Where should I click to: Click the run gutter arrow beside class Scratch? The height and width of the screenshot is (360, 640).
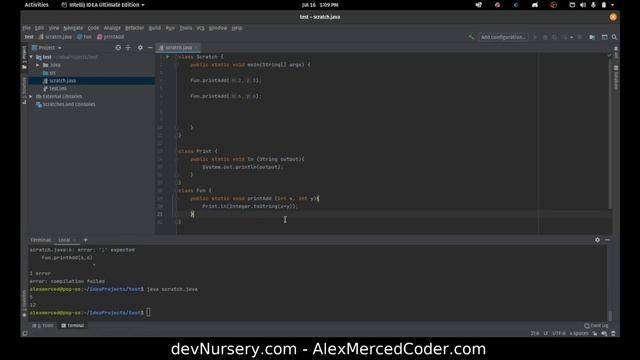point(167,57)
